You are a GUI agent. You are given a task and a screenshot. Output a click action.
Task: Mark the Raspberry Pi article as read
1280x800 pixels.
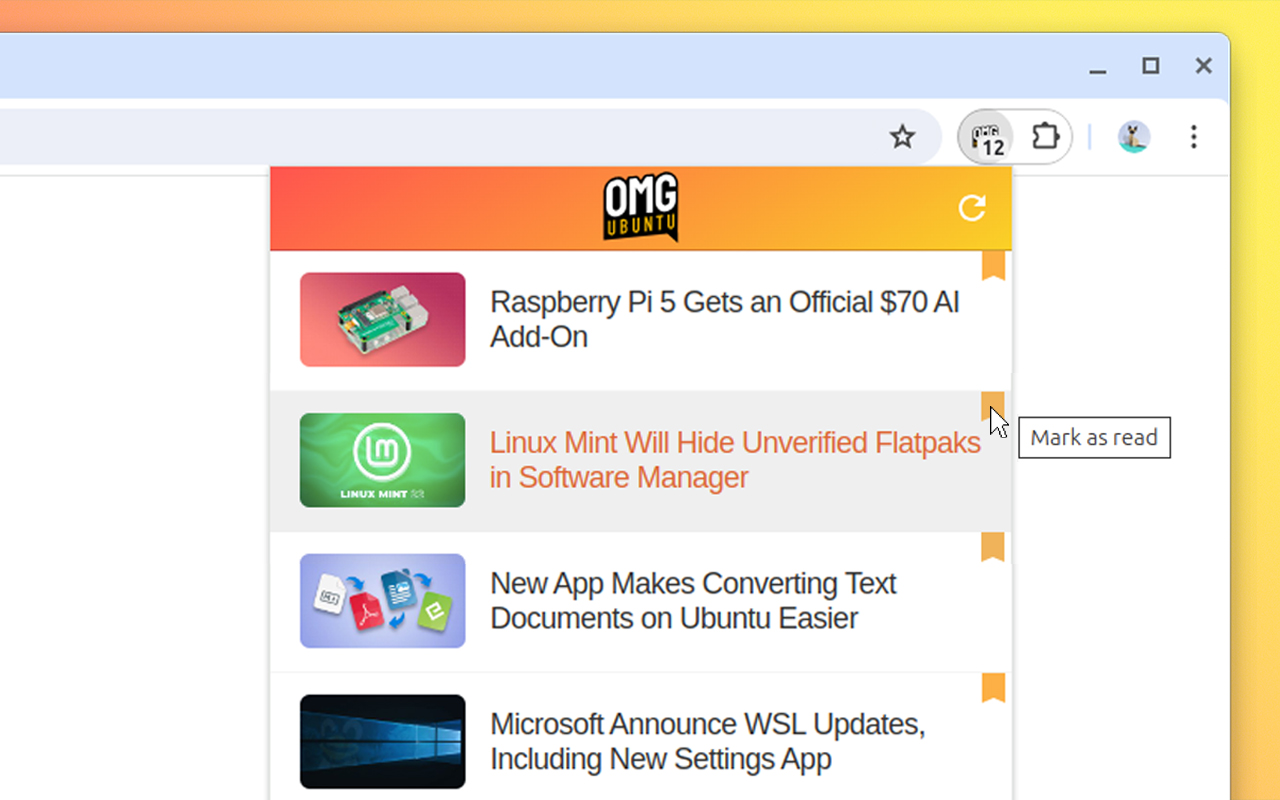point(992,264)
